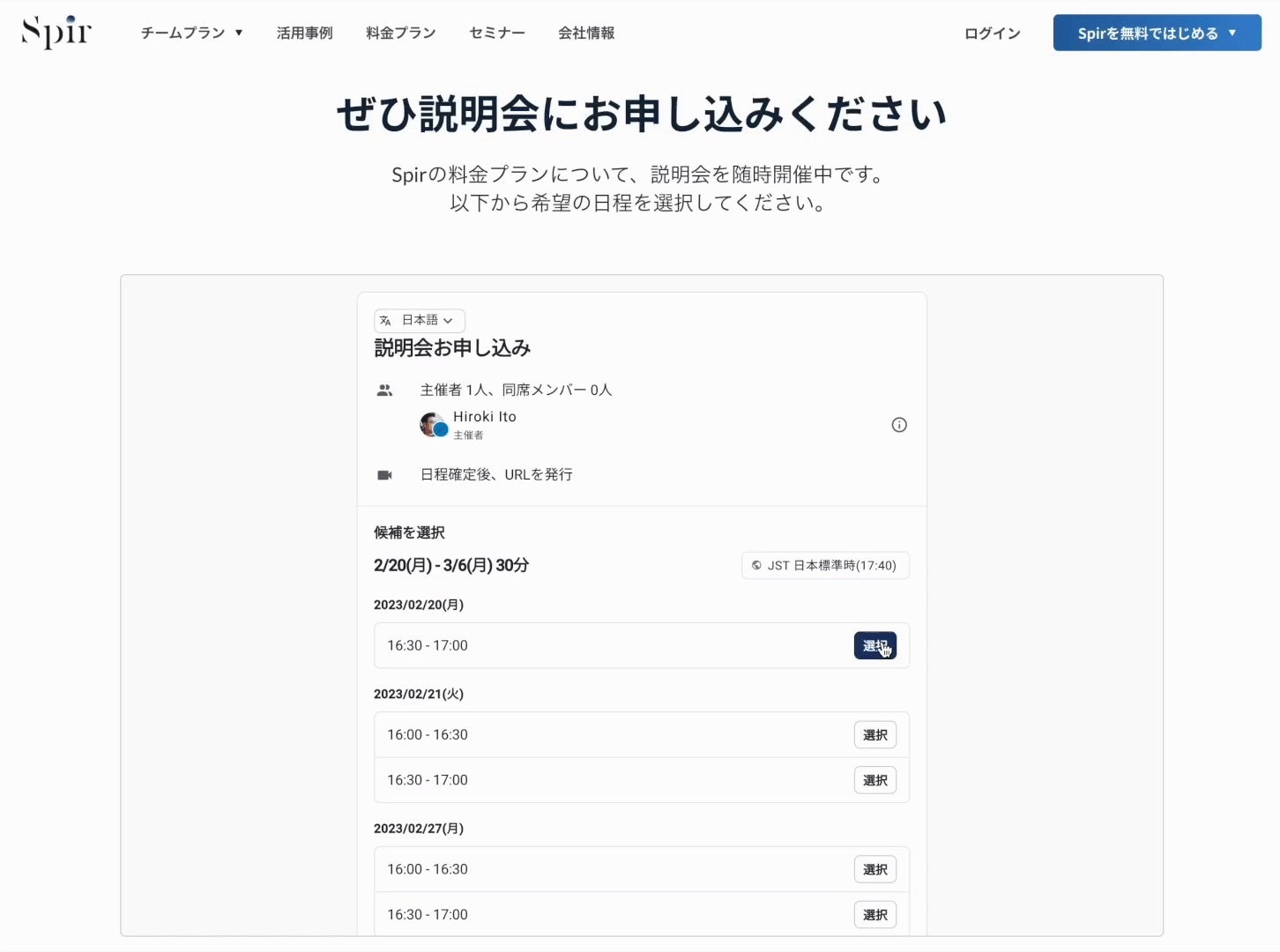Click the Spir logo
This screenshot has height=952, width=1280.
coord(56,32)
